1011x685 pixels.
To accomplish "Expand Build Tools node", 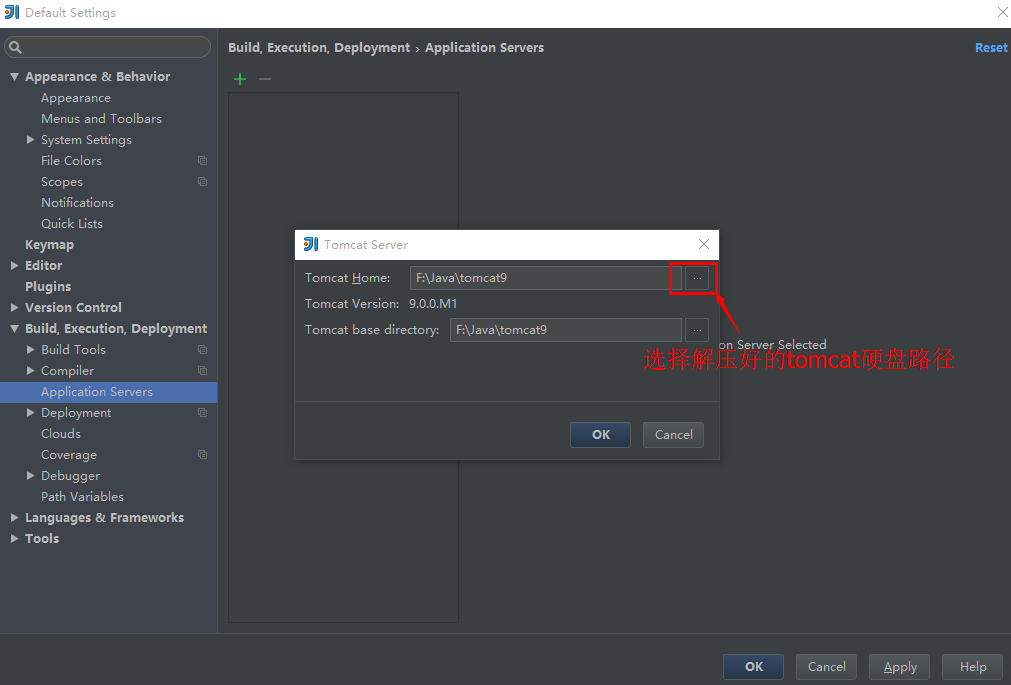I will pos(30,349).
